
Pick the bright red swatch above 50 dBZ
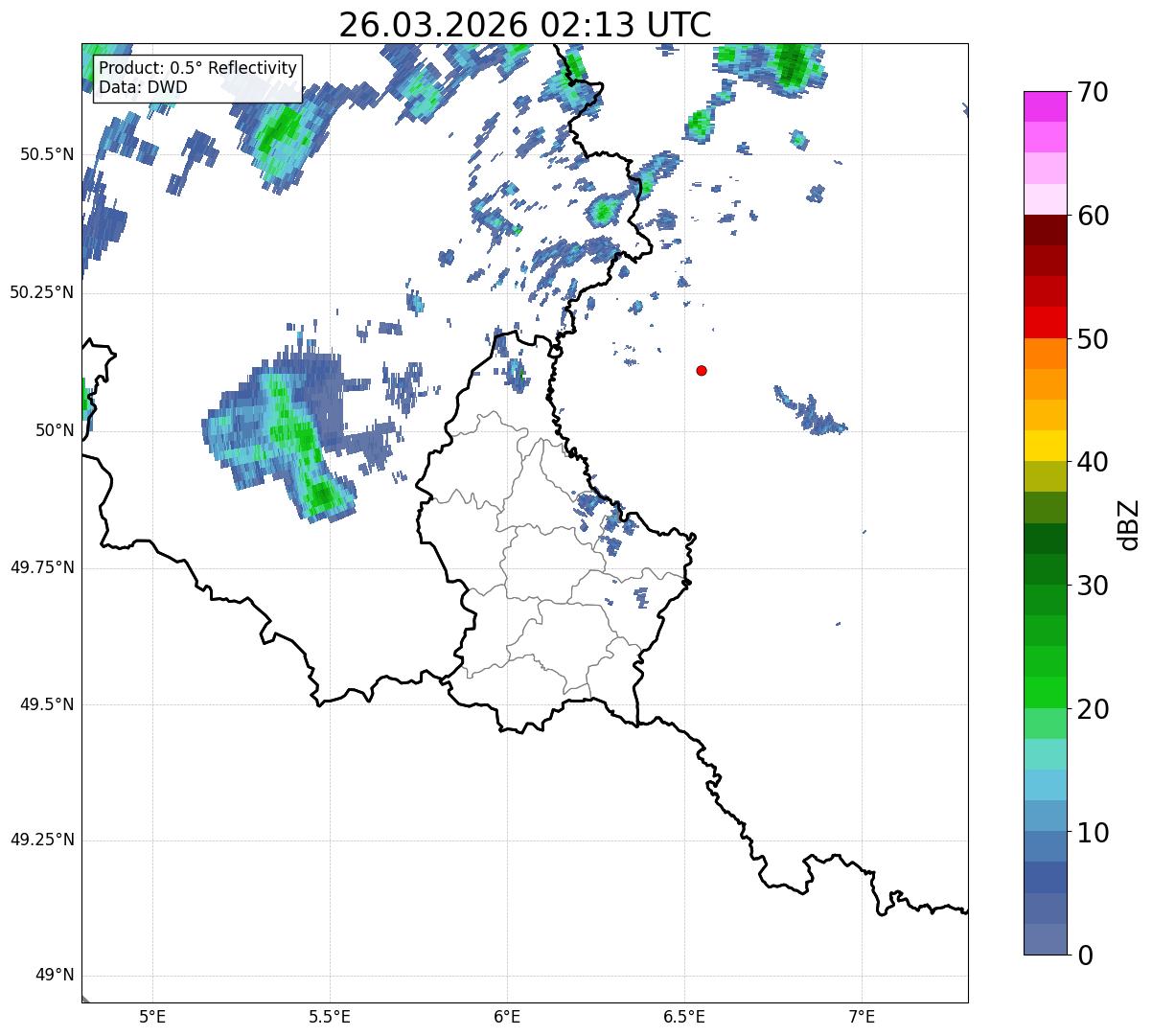coord(1045,323)
